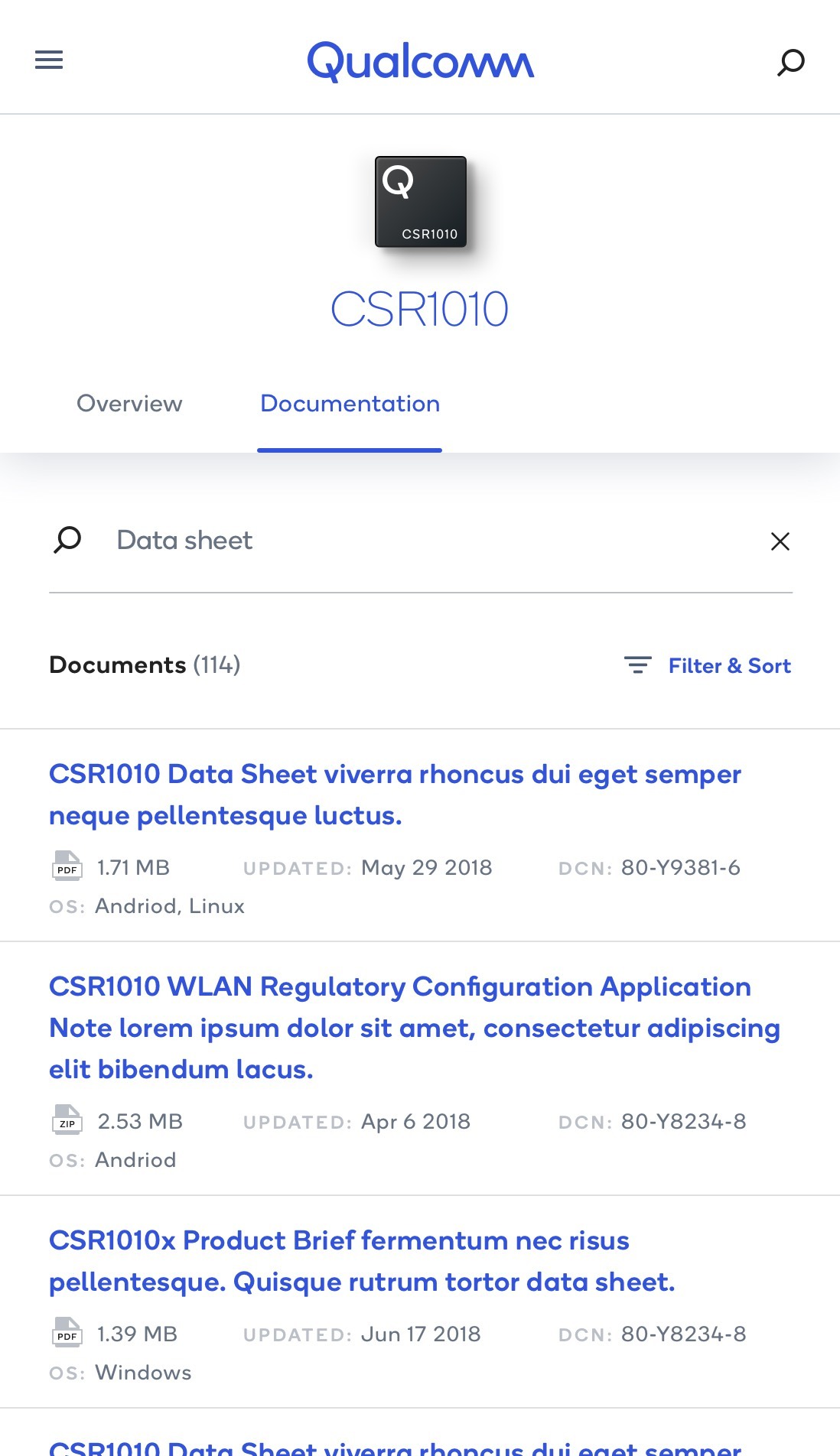The image size is (840, 1456).
Task: Open CSR1010x Product Brief document
Action: coord(362,1261)
